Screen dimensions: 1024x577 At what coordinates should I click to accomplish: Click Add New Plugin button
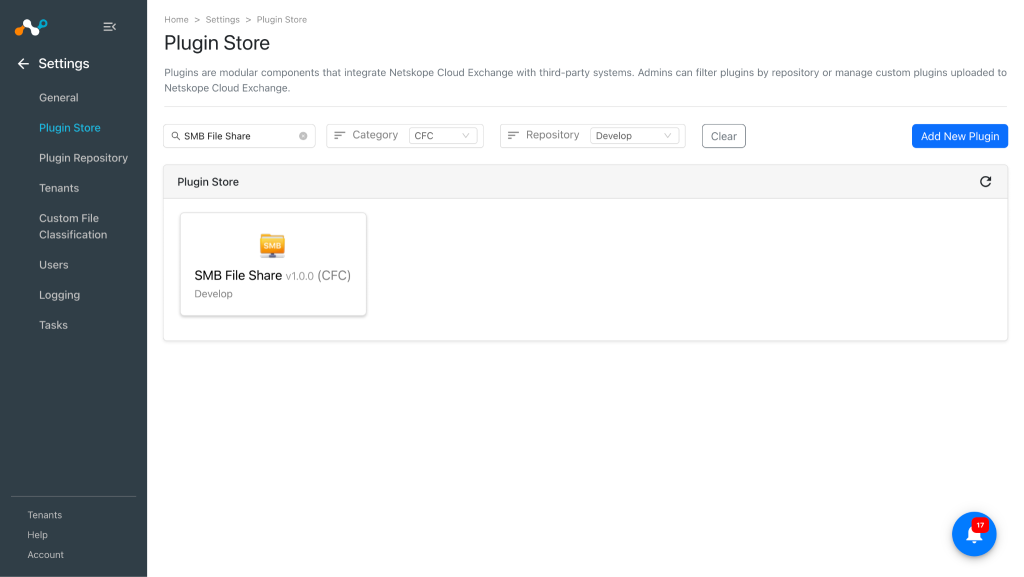point(959,136)
